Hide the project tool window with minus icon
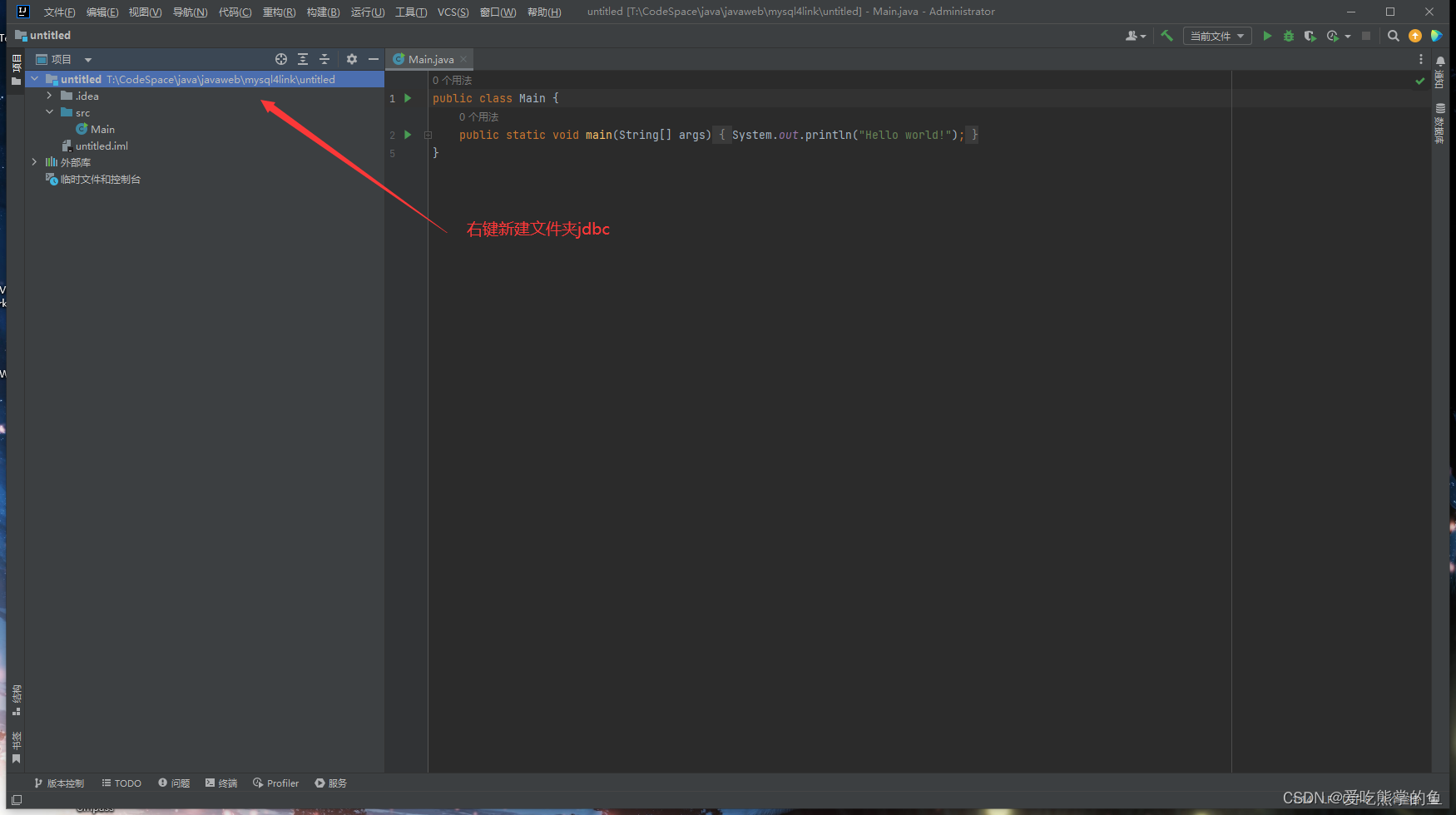The height and width of the screenshot is (815, 1456). click(x=374, y=59)
